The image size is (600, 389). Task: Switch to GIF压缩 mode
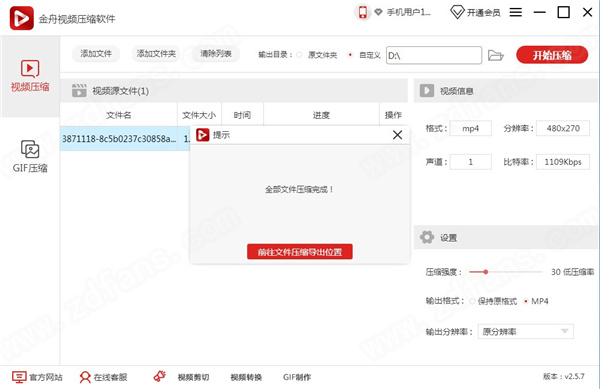[x=30, y=156]
